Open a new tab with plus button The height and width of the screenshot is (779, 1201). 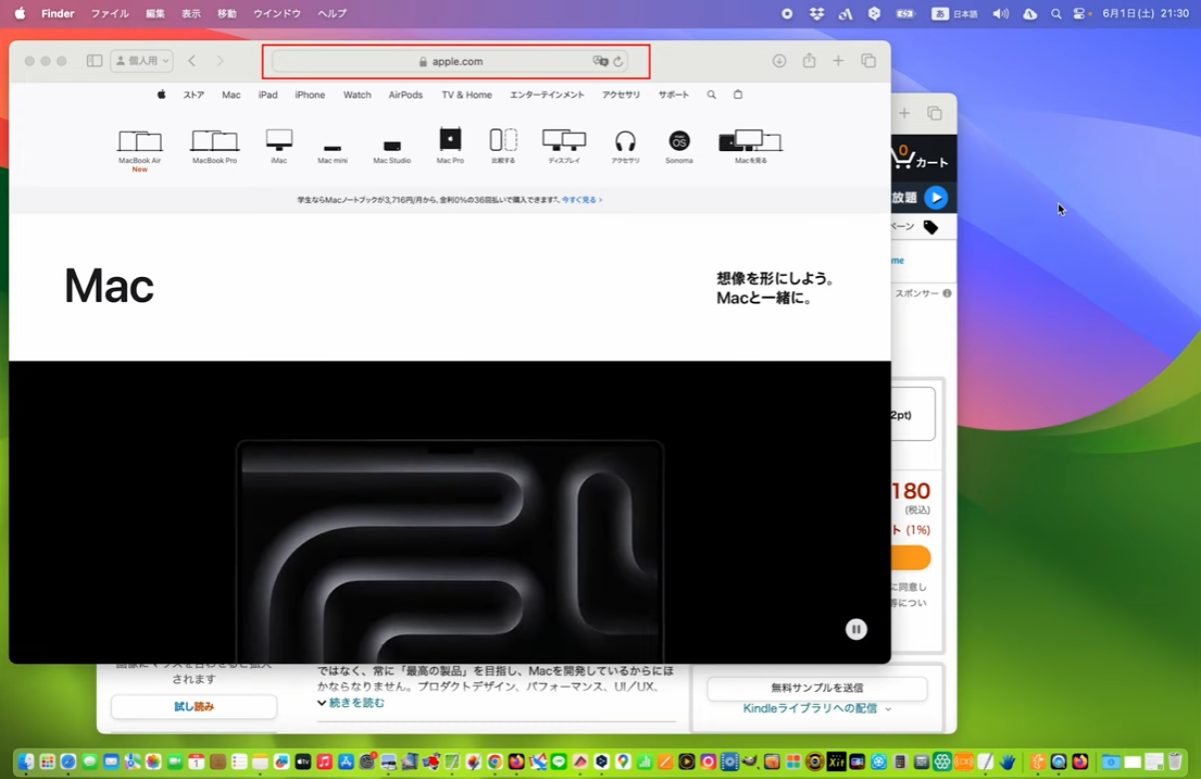pyautogui.click(x=838, y=61)
